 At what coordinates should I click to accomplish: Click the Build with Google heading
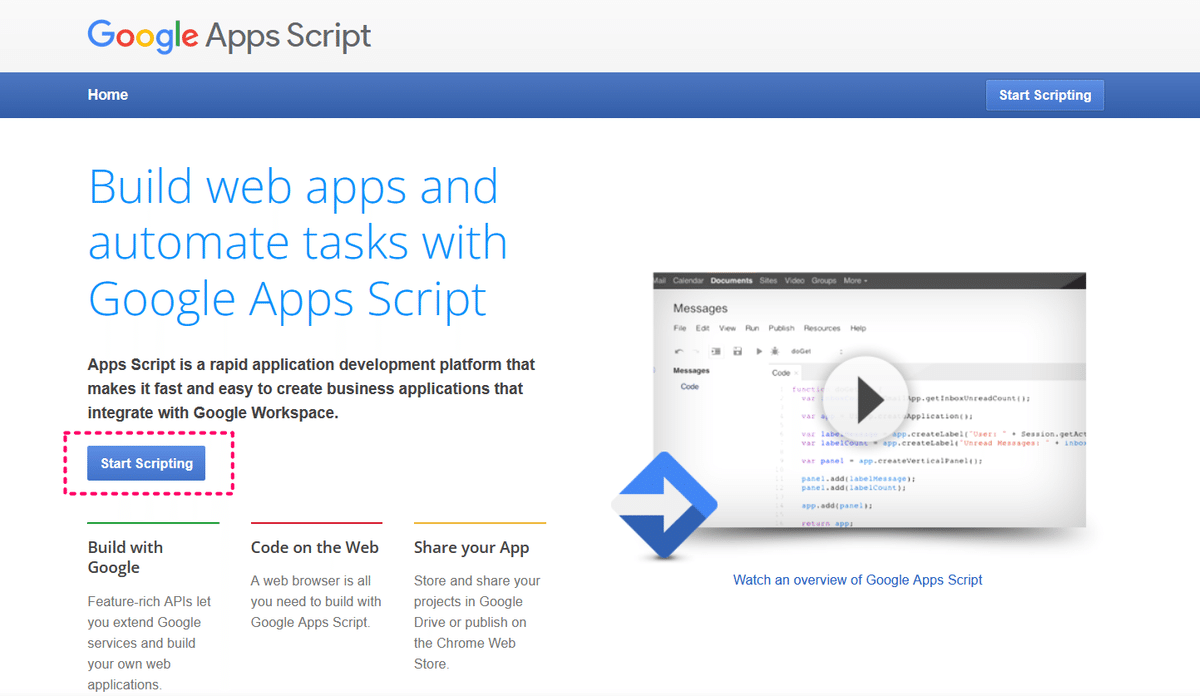125,557
